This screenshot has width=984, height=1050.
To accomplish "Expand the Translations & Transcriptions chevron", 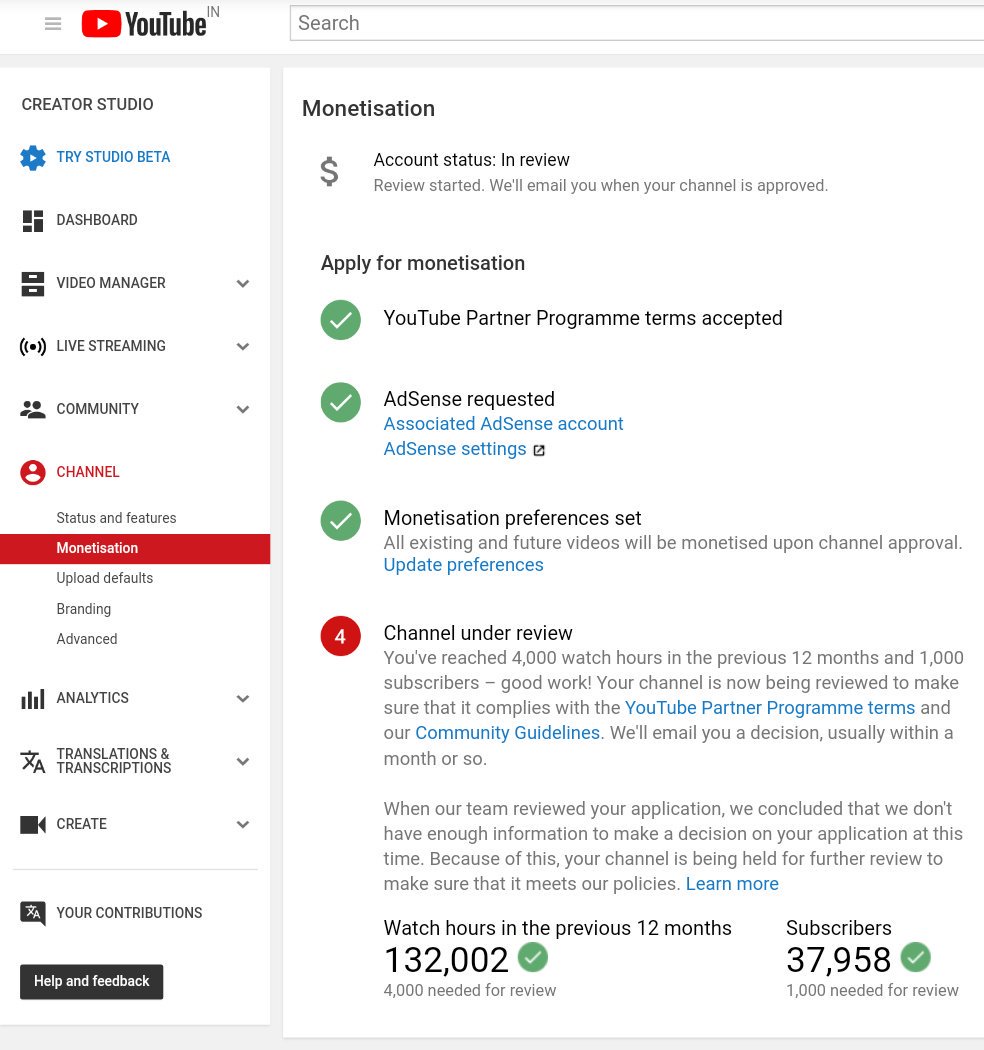I will point(243,761).
